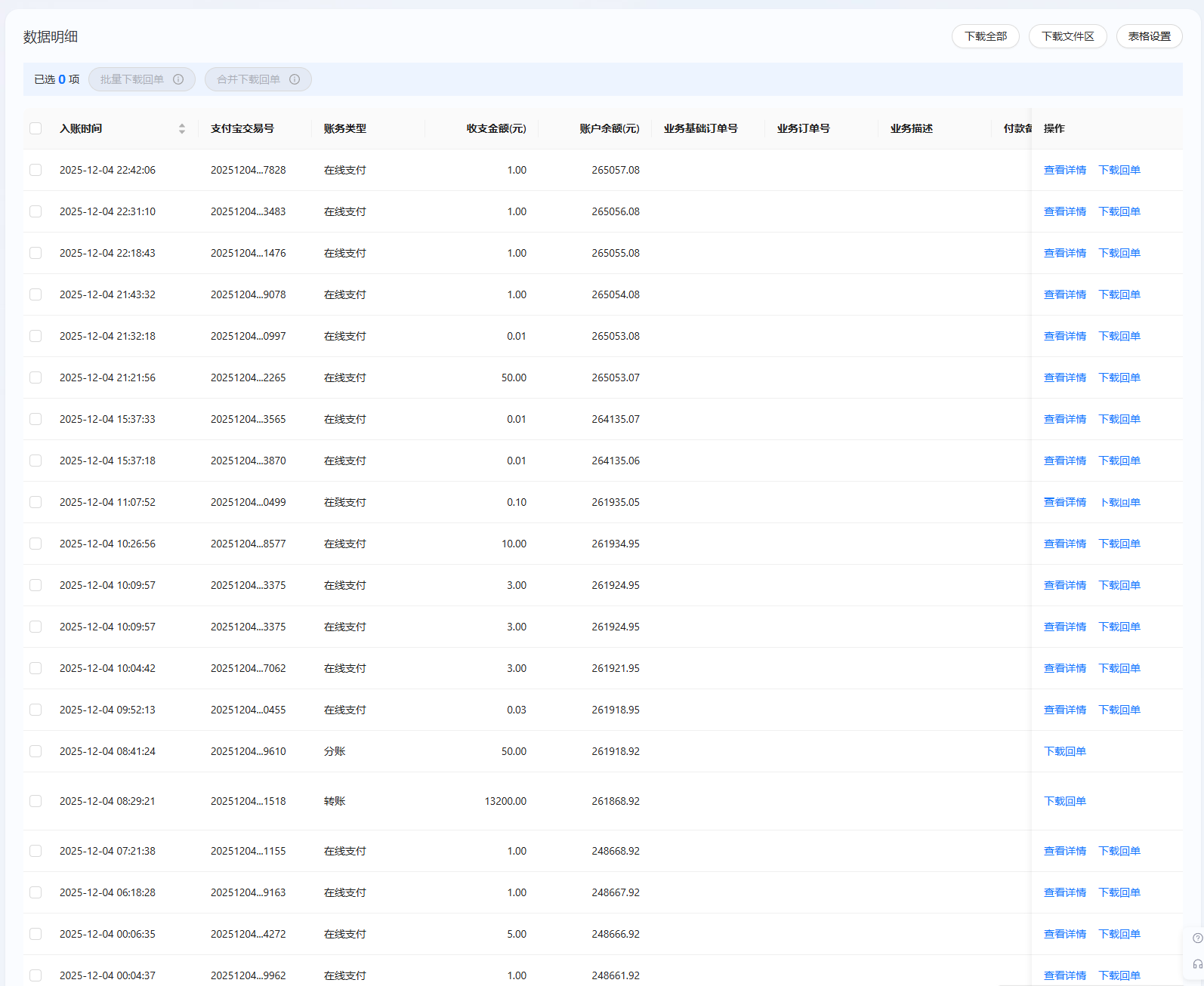
Task: Open the 下载文件区 button
Action: (1067, 36)
